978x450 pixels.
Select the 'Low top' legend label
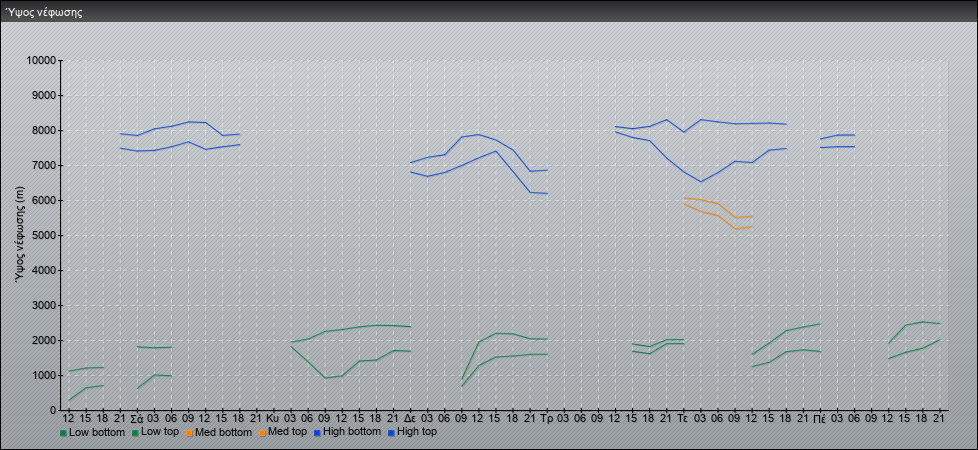160,432
